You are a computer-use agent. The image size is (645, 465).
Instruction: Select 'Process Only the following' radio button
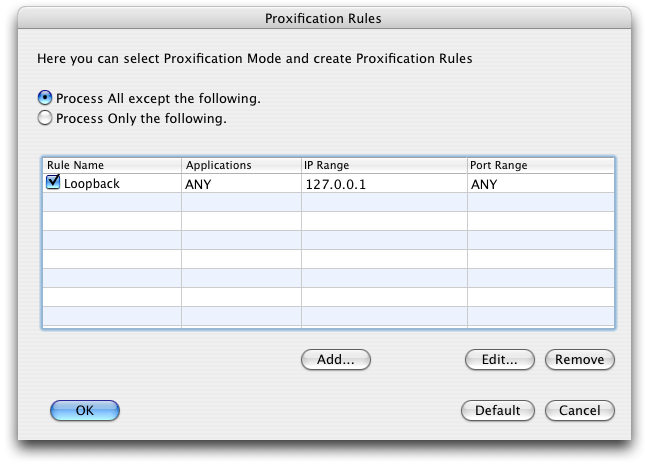click(x=44, y=118)
